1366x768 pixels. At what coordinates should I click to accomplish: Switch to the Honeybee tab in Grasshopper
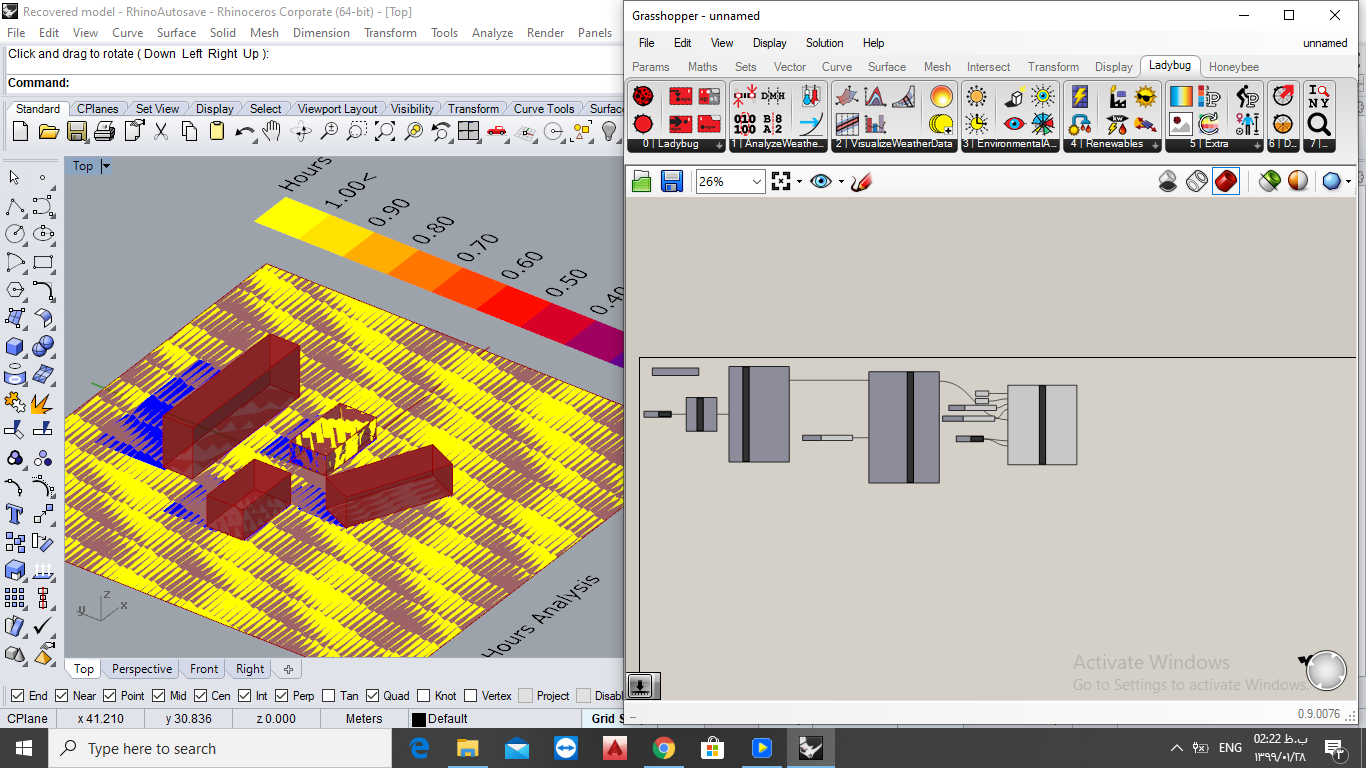click(x=1234, y=67)
